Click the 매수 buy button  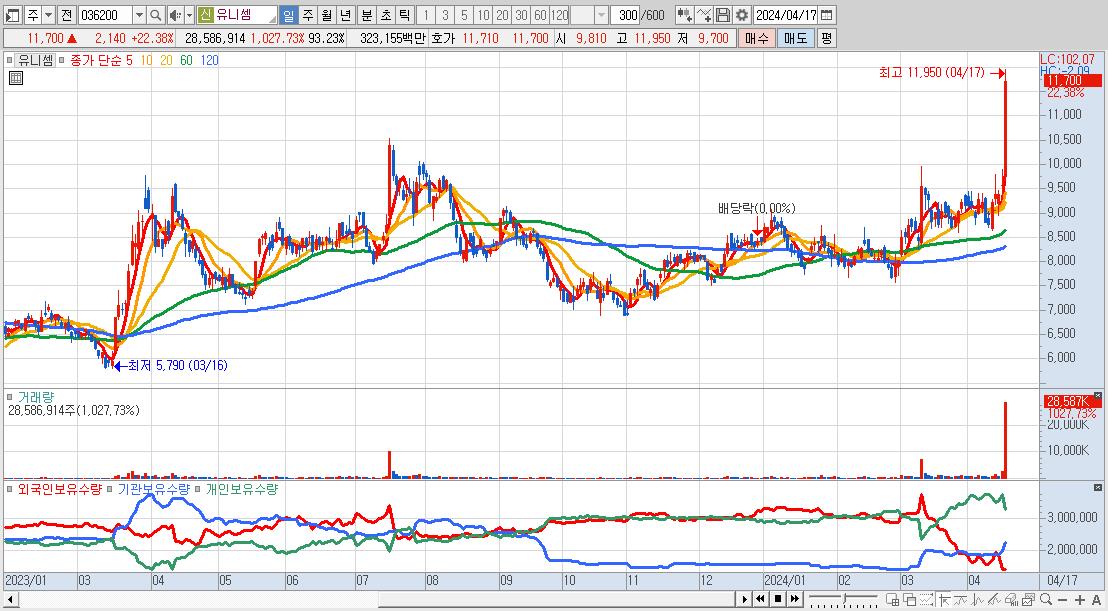756,38
